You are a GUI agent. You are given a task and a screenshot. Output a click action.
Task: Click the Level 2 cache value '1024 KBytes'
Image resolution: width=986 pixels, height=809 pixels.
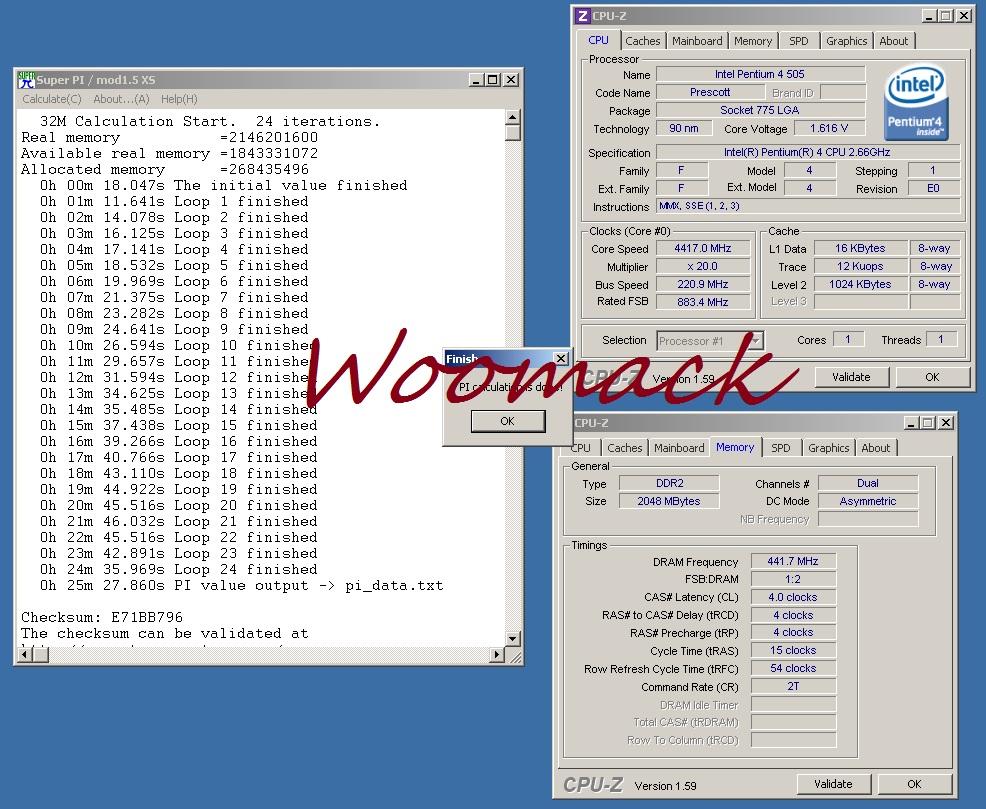click(x=860, y=284)
